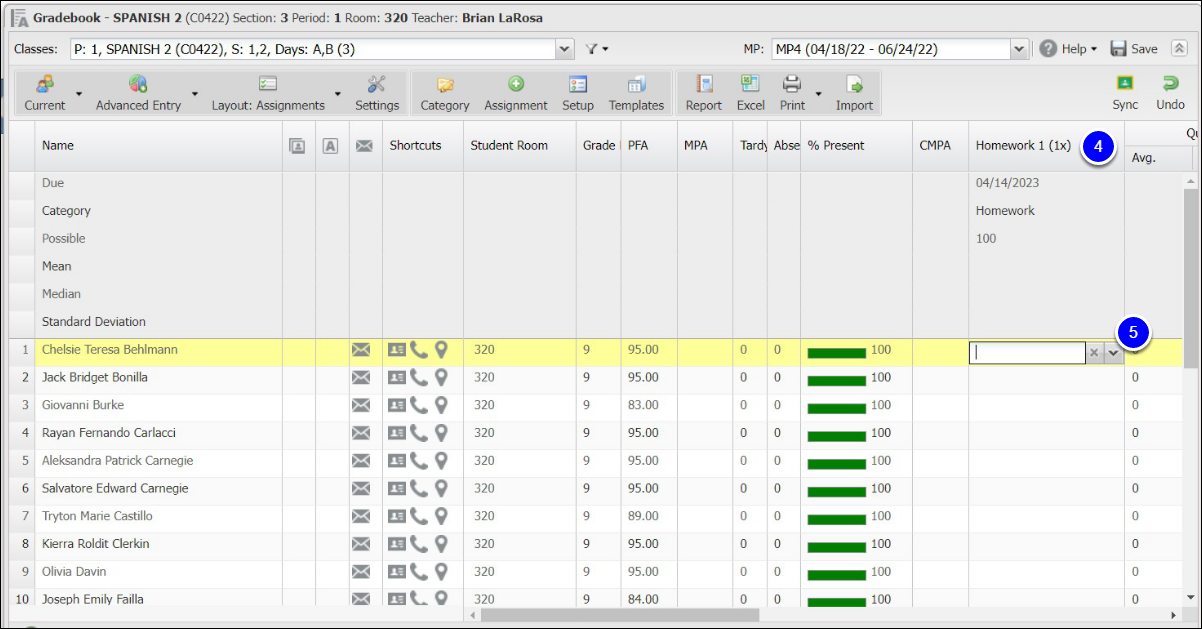This screenshot has width=1202, height=629.
Task: Clear the Homework cell with X button
Action: click(x=1094, y=352)
